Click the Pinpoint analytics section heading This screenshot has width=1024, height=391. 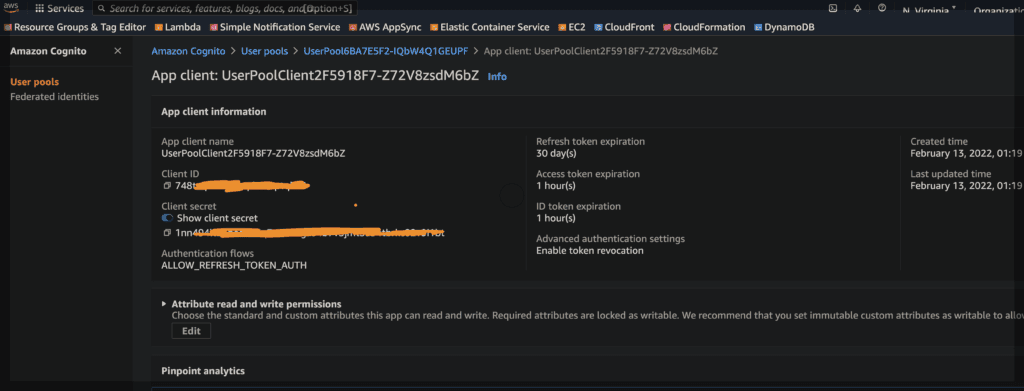click(x=203, y=371)
